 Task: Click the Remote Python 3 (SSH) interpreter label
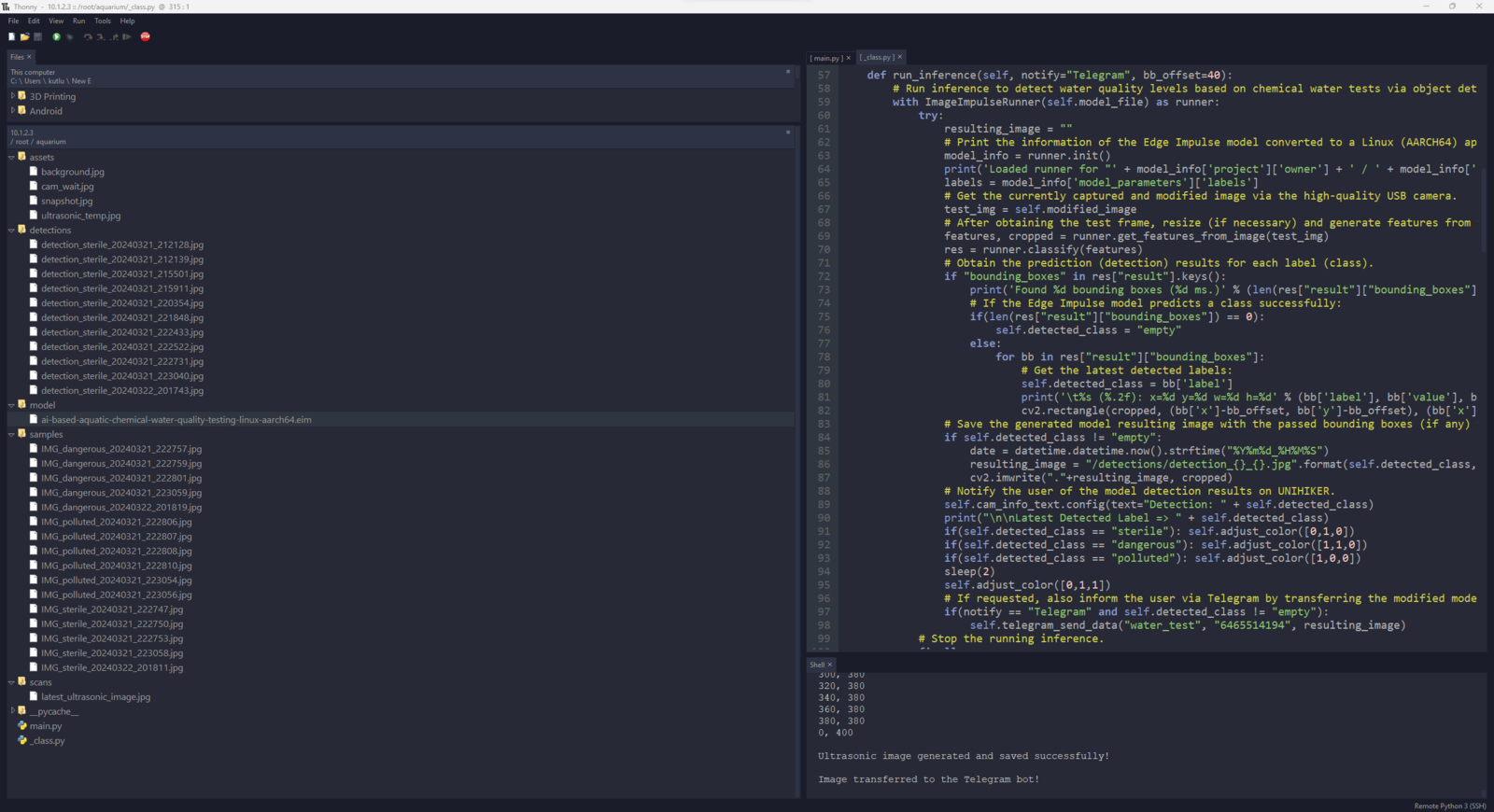[x=1449, y=806]
